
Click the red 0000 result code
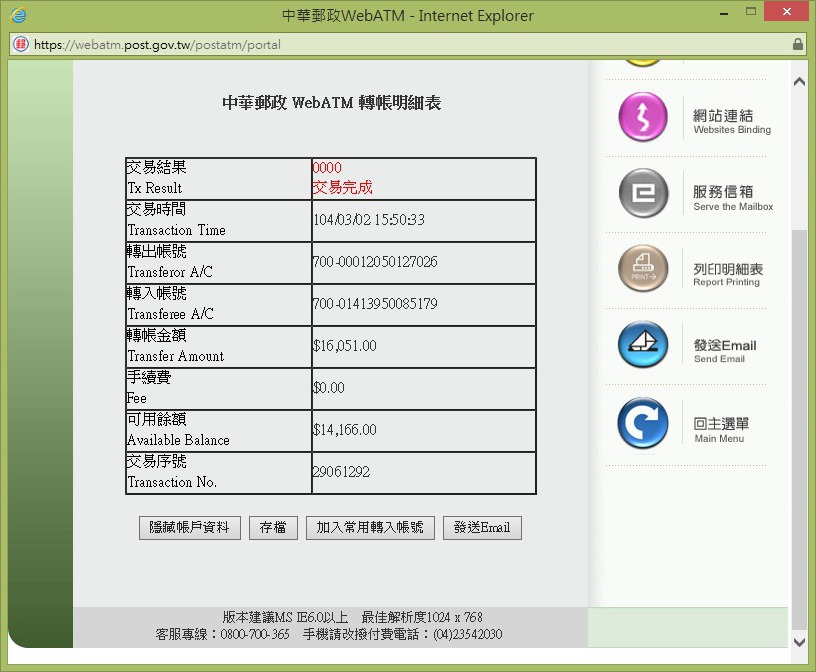point(327,168)
